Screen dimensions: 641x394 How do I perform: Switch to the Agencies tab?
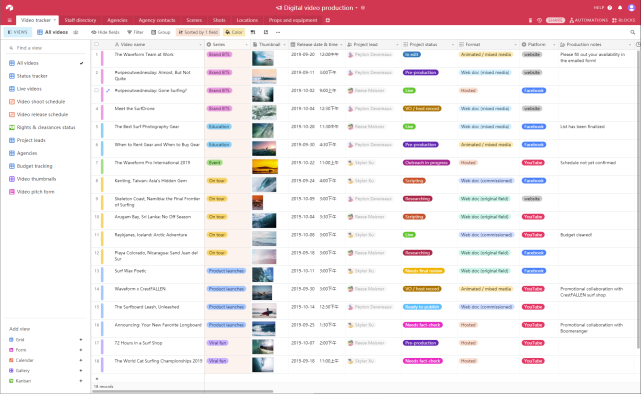(x=117, y=20)
